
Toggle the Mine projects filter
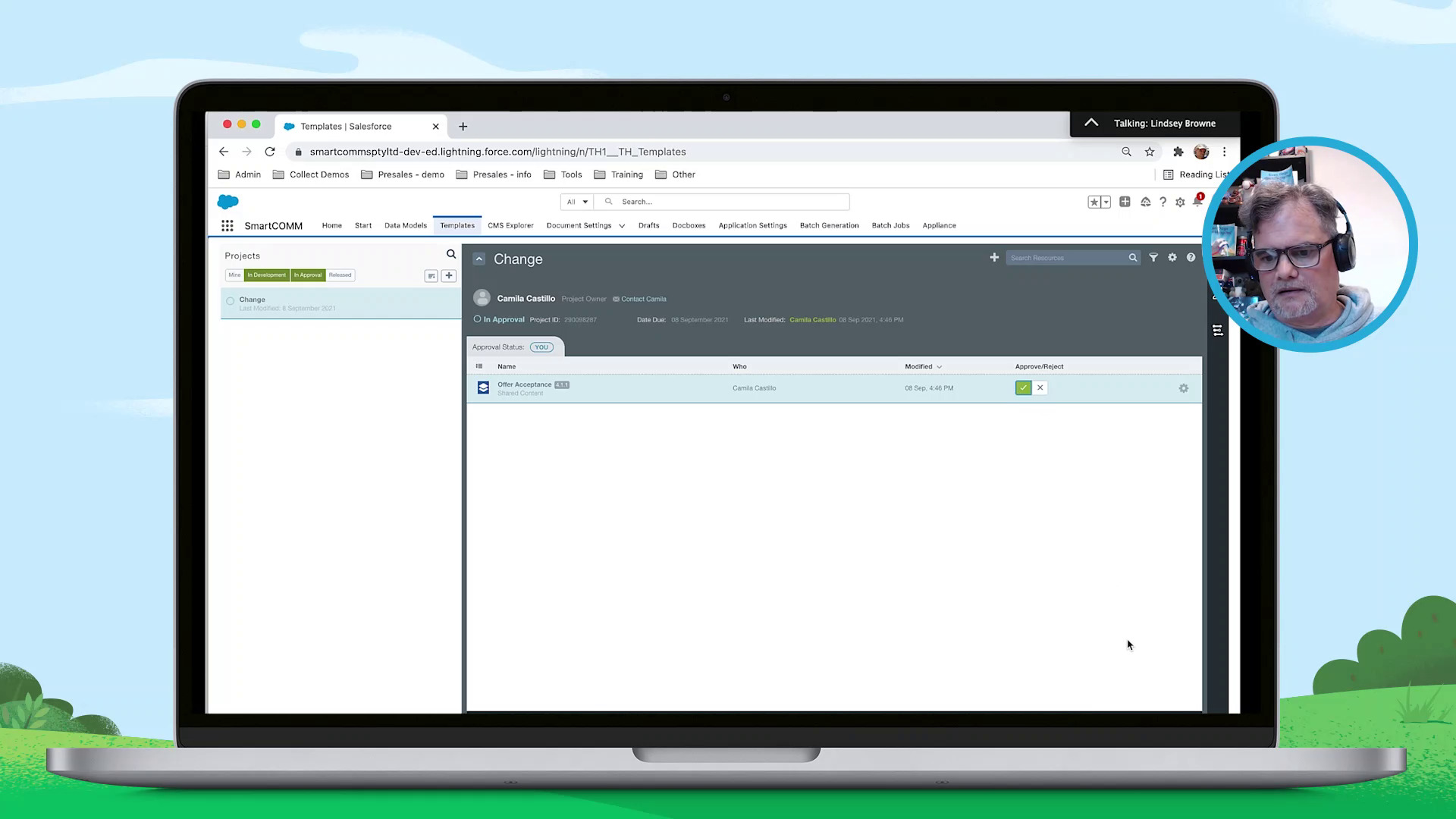234,275
